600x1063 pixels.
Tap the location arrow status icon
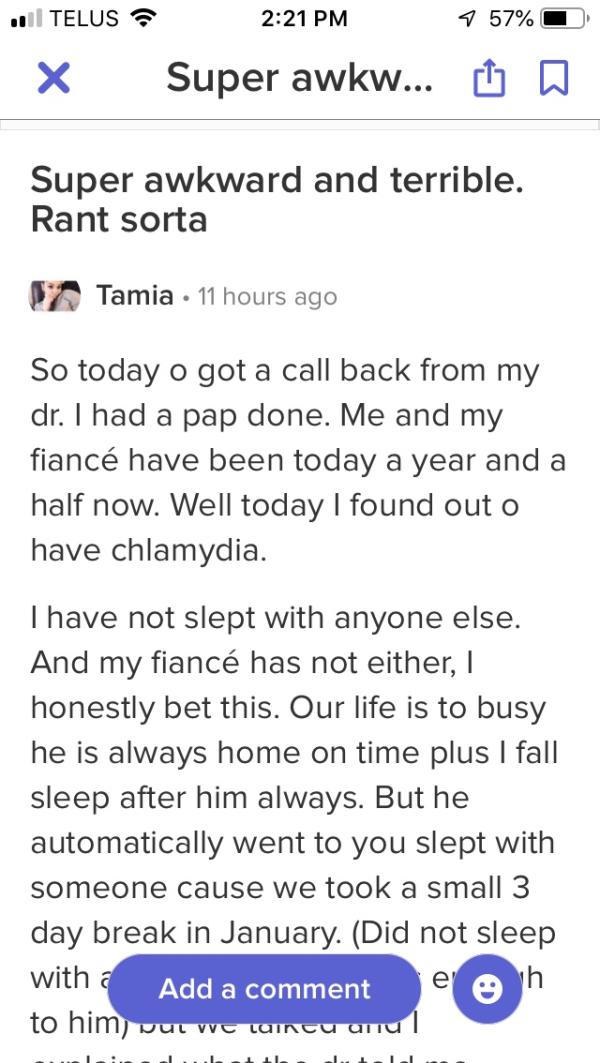pyautogui.click(x=466, y=18)
